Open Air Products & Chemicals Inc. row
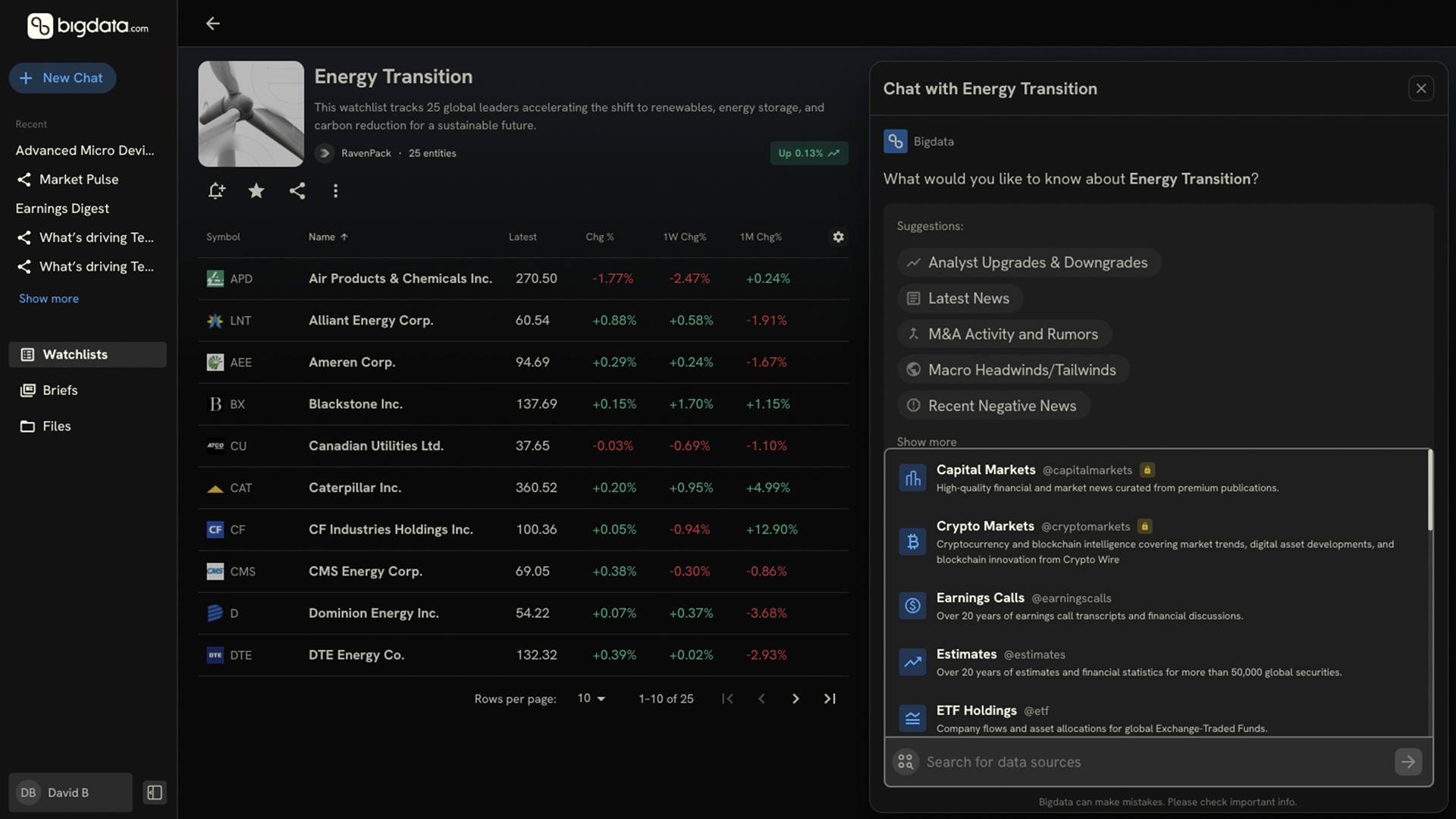 point(523,278)
